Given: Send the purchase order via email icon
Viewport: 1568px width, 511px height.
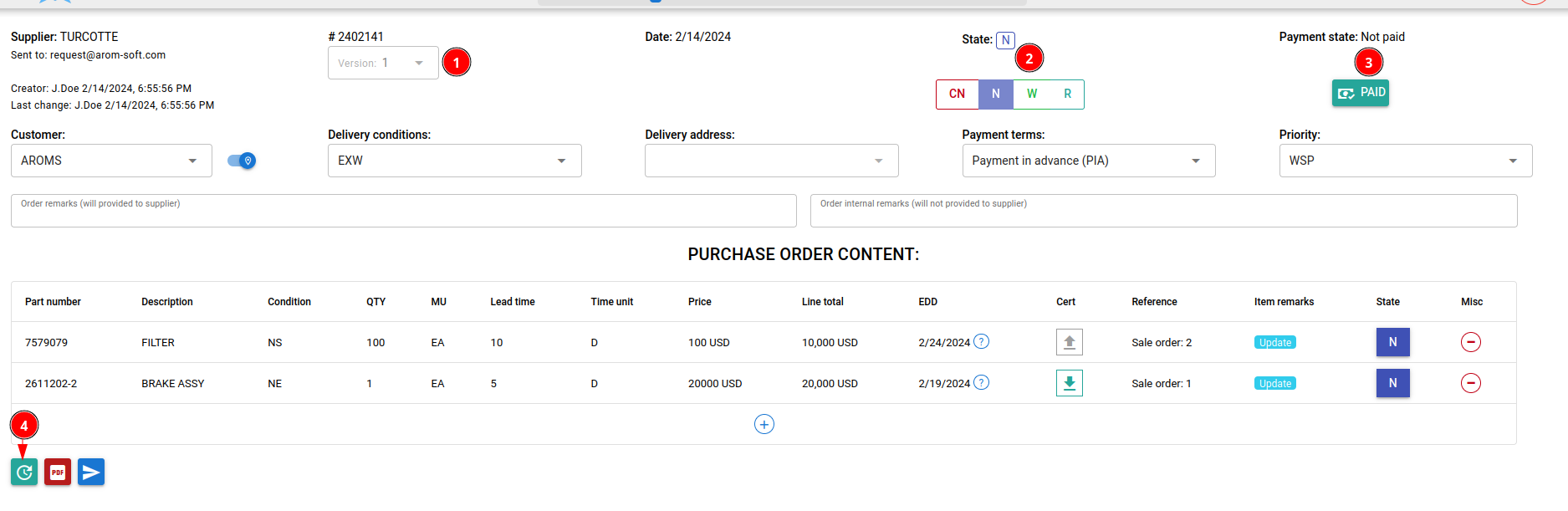Looking at the screenshot, I should click(91, 473).
